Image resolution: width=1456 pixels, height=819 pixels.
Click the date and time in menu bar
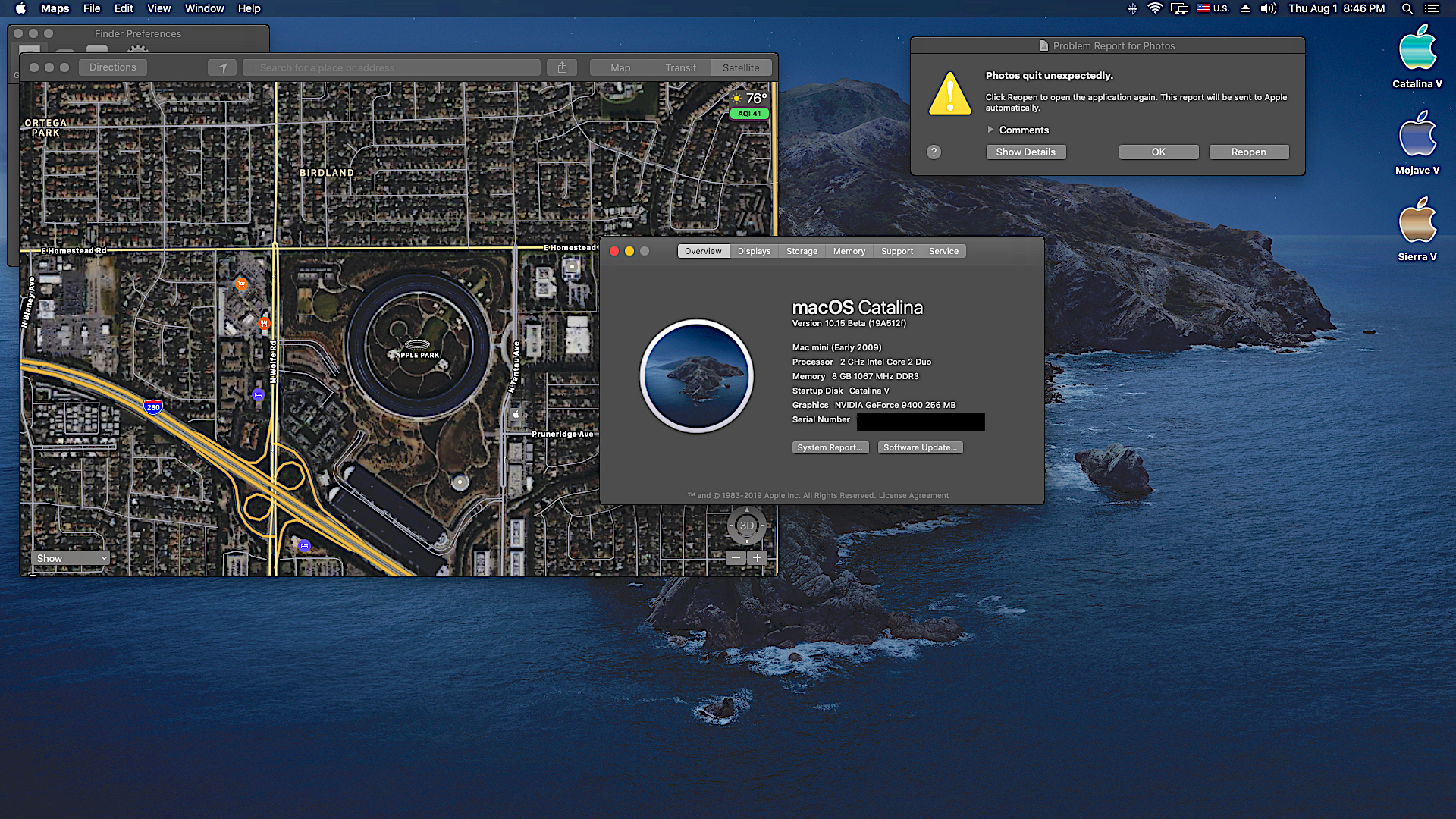(x=1336, y=8)
